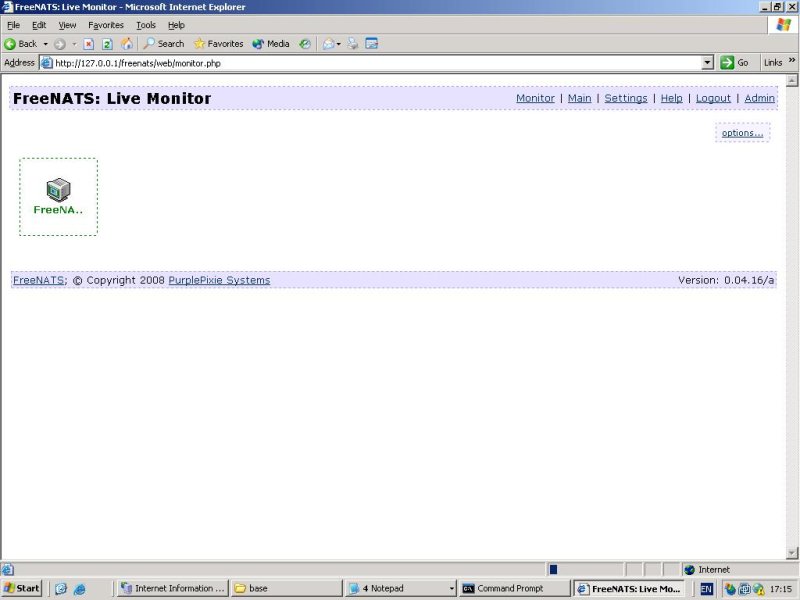Screen dimensions: 800x600
Task: Click the Show Desktop quick launch icon
Action: (61, 589)
